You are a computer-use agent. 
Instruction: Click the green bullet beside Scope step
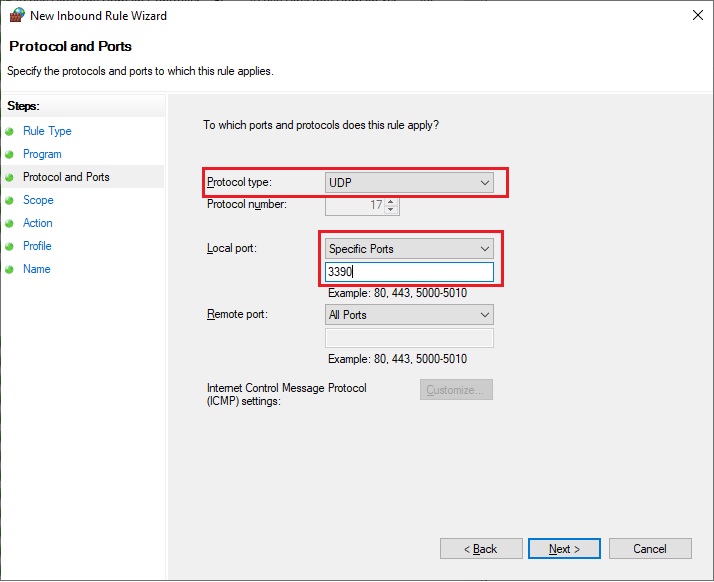coord(10,201)
